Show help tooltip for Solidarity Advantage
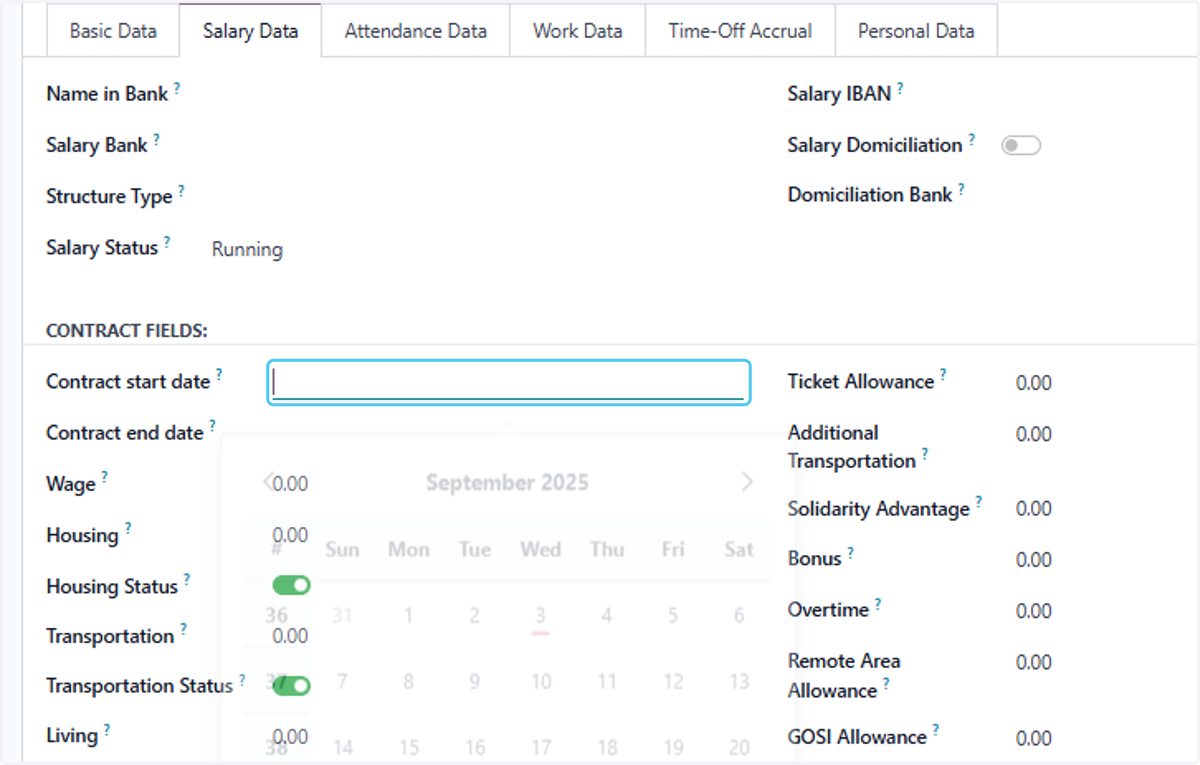 [978, 503]
